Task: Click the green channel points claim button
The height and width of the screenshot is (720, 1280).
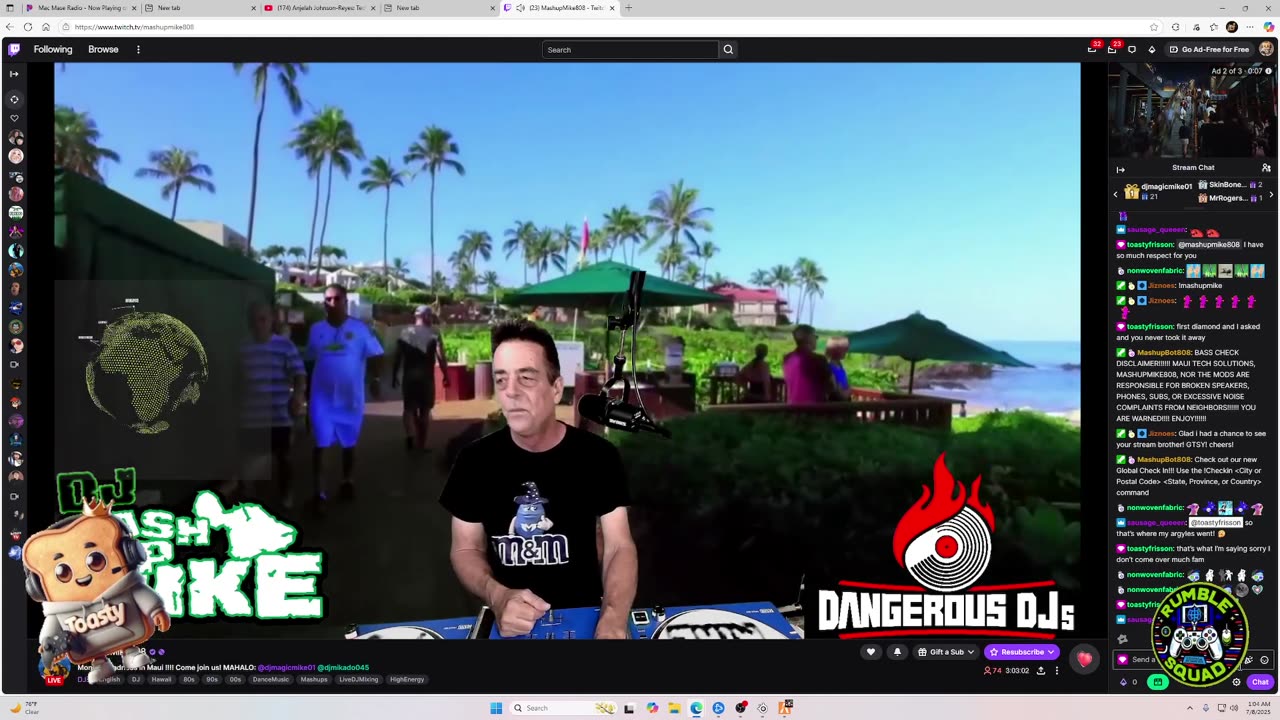Action: click(x=1157, y=682)
